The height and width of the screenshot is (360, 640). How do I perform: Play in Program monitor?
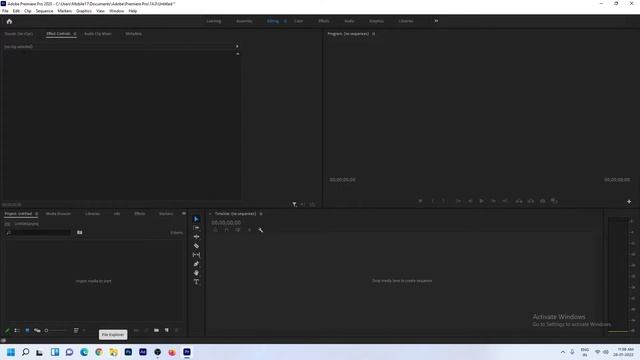coord(481,201)
